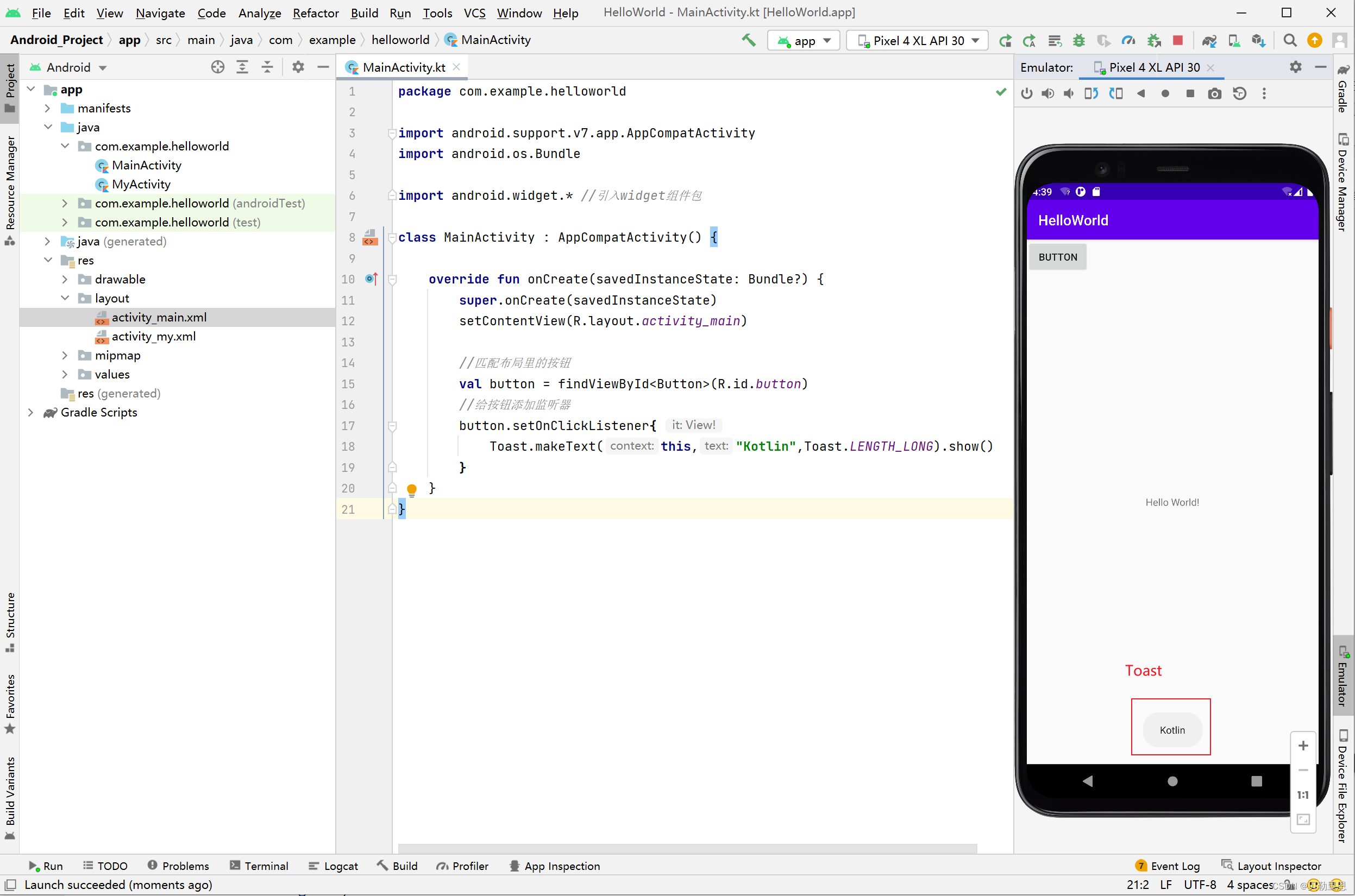The image size is (1355, 896).
Task: Open the Logcat tool tab
Action: click(334, 866)
